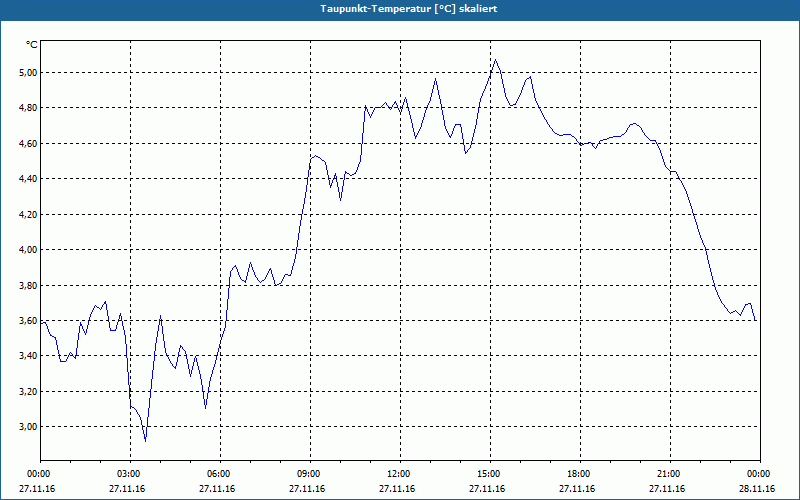
Task: Select the 3,00 y-axis label
Action: coord(29,427)
